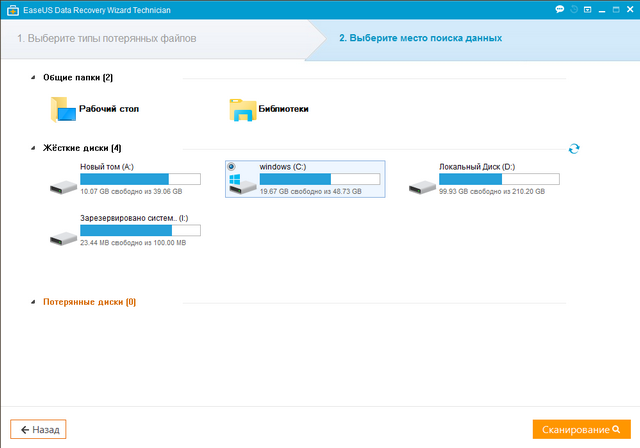Go to step 1 Выберите типы потерянных файлов
This screenshot has height=448, width=640.
[x=107, y=38]
